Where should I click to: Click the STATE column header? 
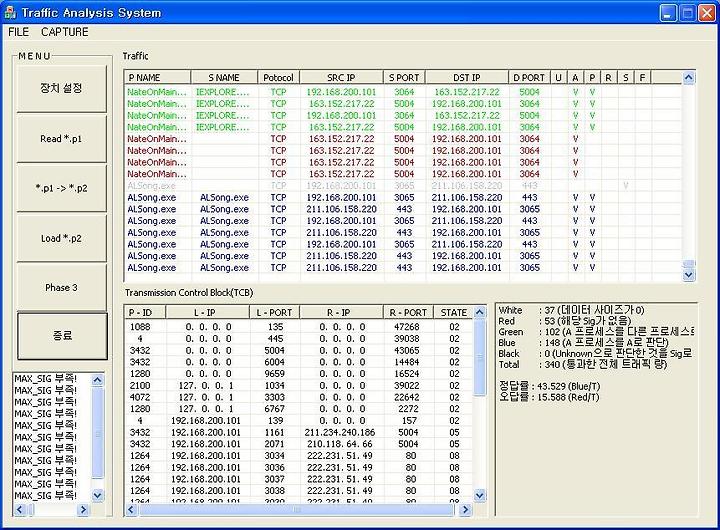tap(454, 312)
